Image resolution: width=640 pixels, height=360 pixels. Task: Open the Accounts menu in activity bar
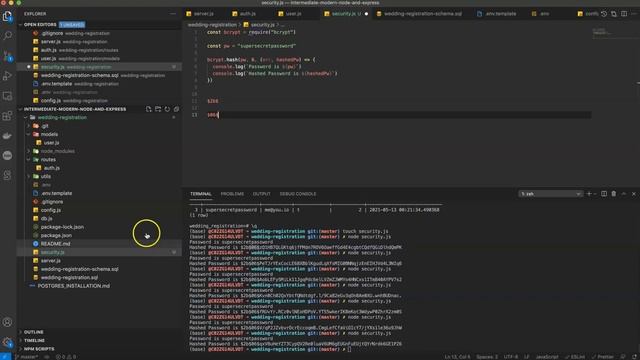click(7, 322)
